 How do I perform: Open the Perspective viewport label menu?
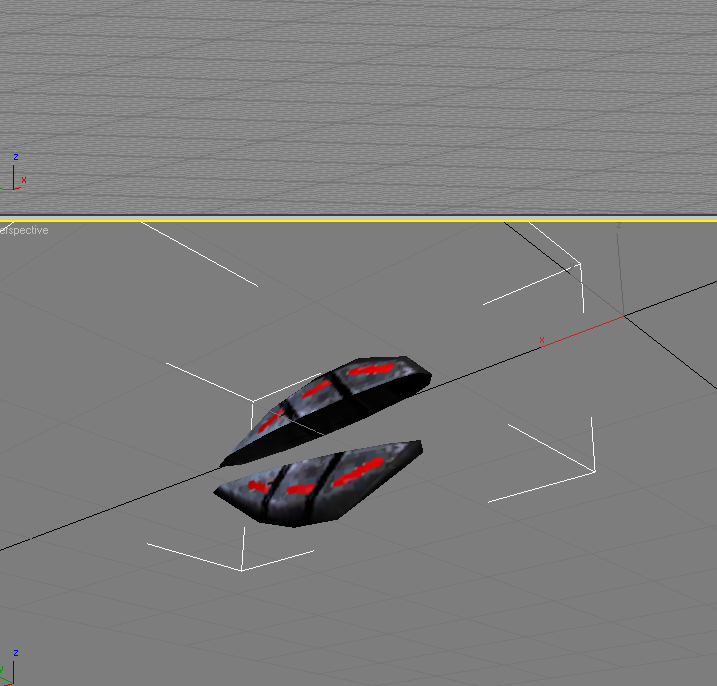[x=24, y=230]
